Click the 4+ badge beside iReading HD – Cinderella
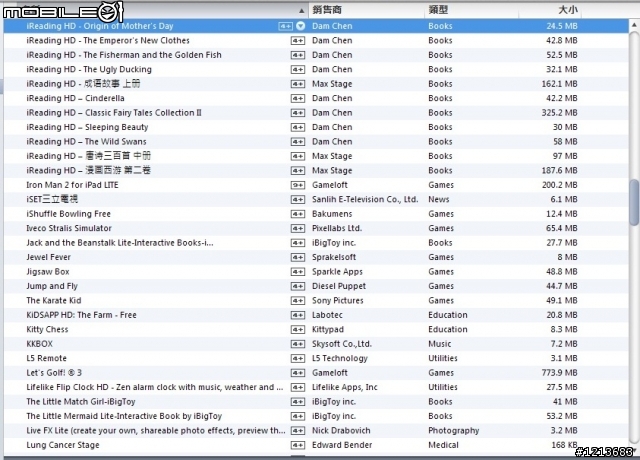 pyautogui.click(x=298, y=98)
